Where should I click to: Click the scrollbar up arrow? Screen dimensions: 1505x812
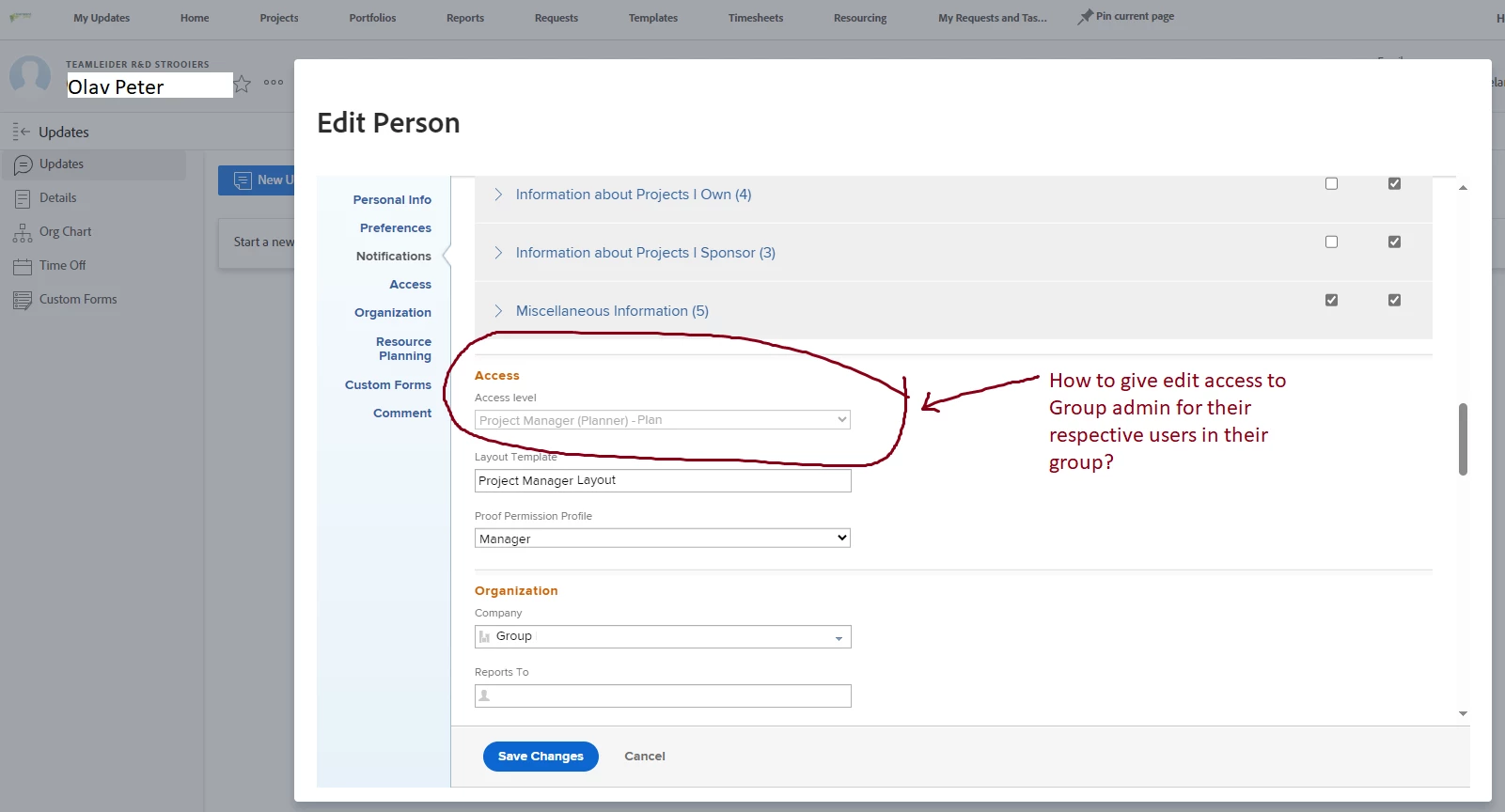coord(1463,187)
